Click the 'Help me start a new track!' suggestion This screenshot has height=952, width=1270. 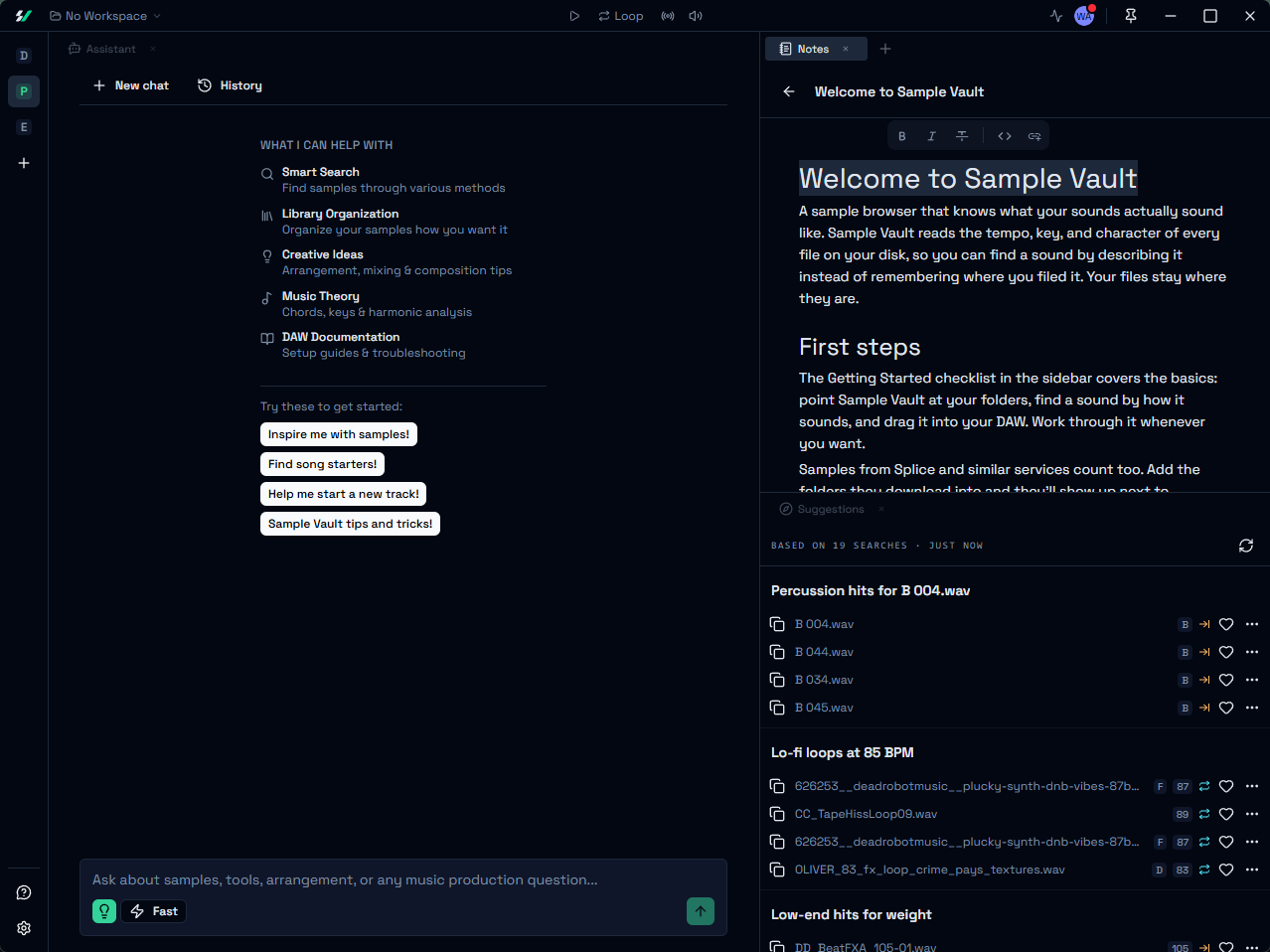point(343,494)
